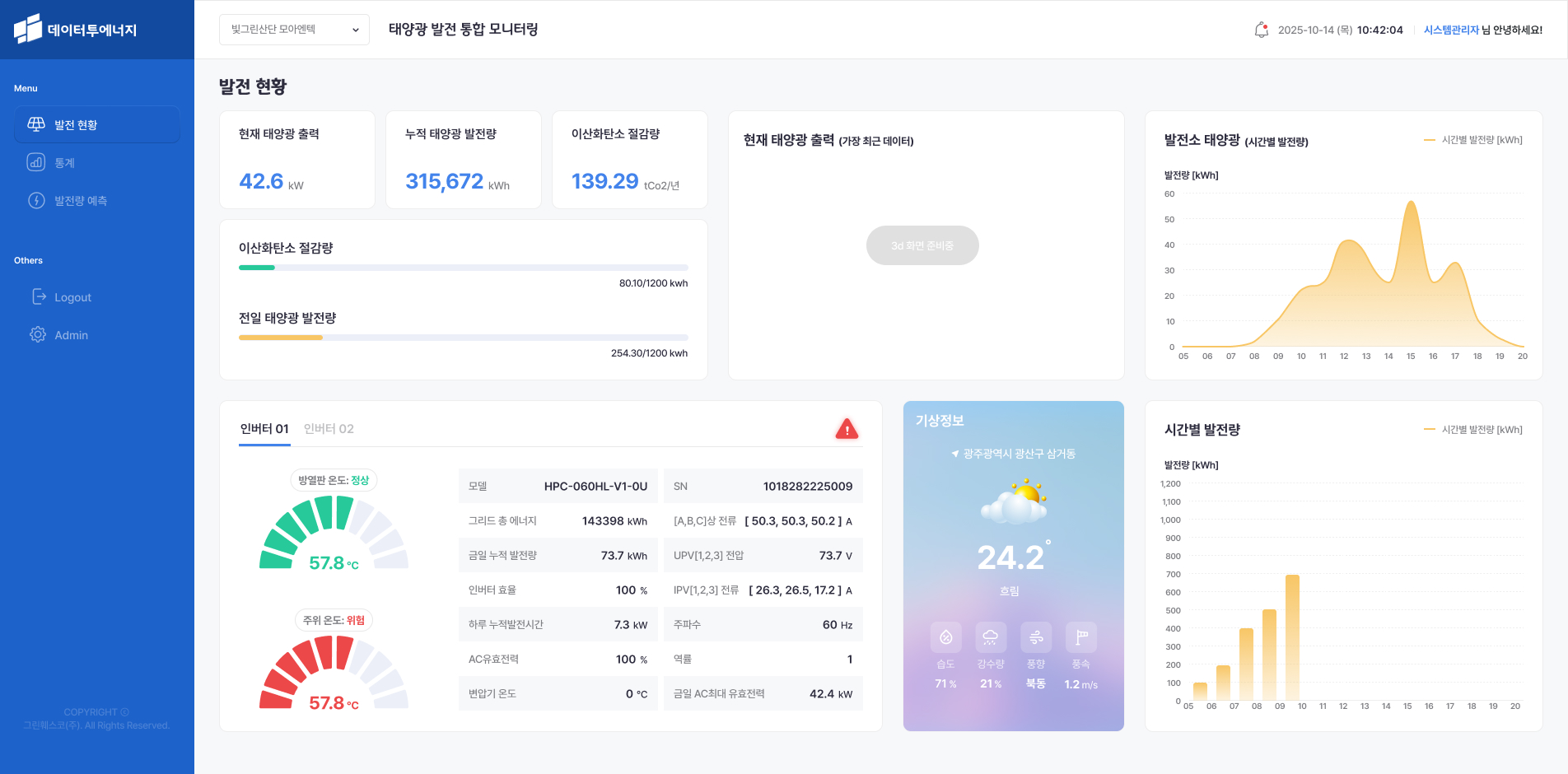
Task: Expand the plant selection combo box arrow
Action: [357, 30]
